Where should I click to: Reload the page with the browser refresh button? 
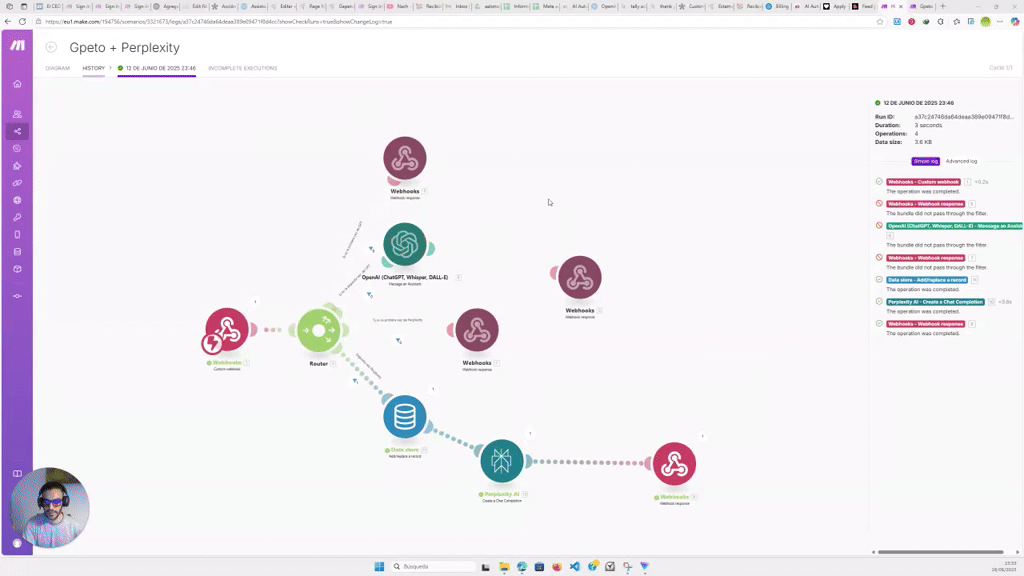22,22
